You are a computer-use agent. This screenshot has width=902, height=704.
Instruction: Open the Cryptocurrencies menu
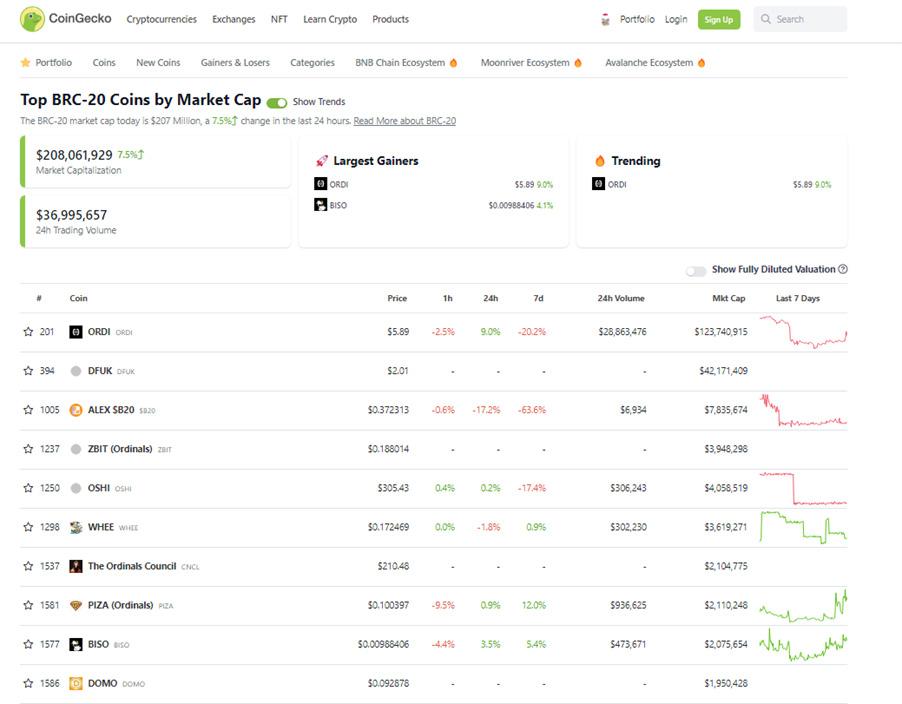(x=162, y=19)
